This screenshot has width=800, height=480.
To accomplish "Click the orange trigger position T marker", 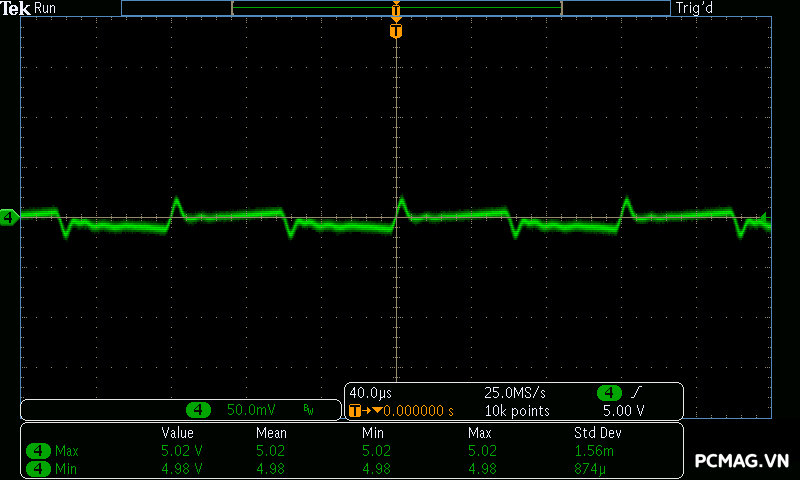I will click(x=396, y=31).
